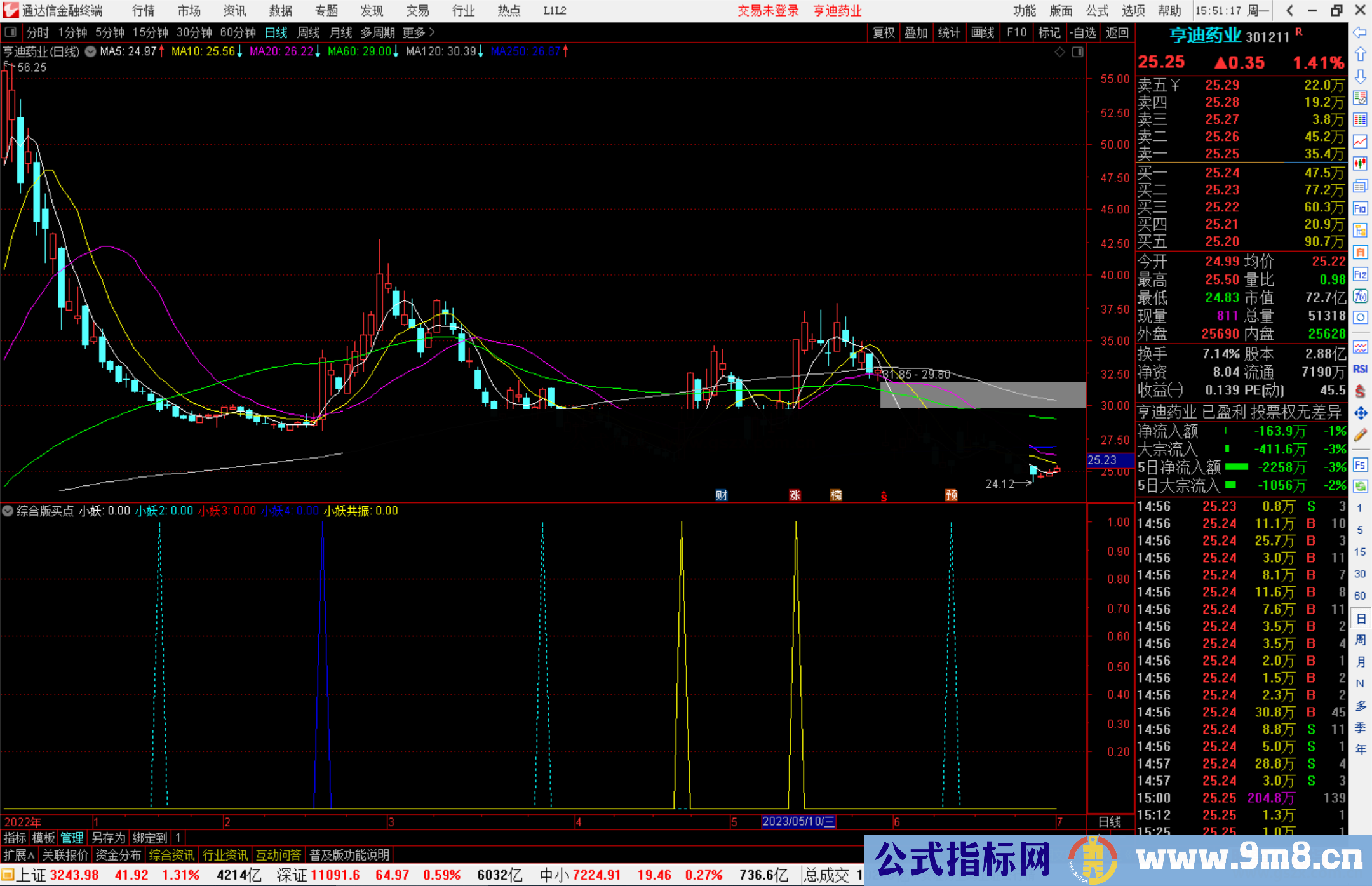Open the 公式 menu
The width and height of the screenshot is (1372, 886).
point(1097,11)
